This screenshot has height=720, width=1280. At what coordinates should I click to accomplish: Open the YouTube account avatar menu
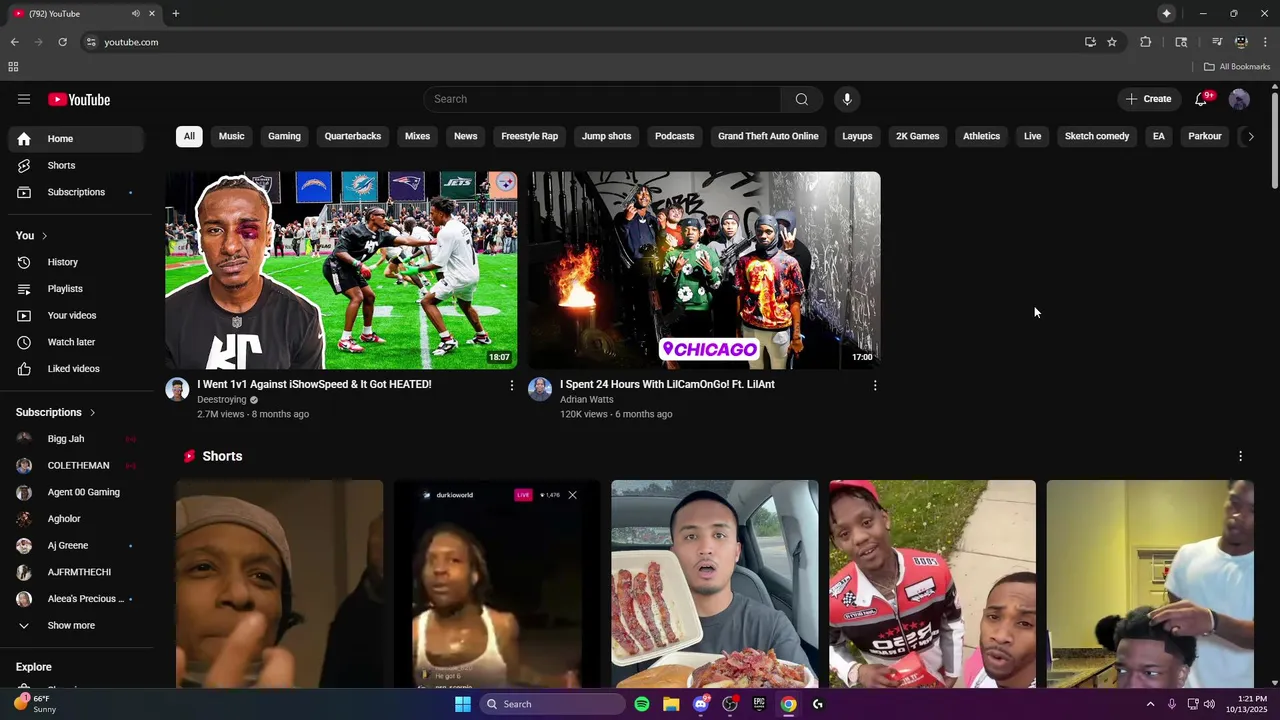tap(1239, 99)
